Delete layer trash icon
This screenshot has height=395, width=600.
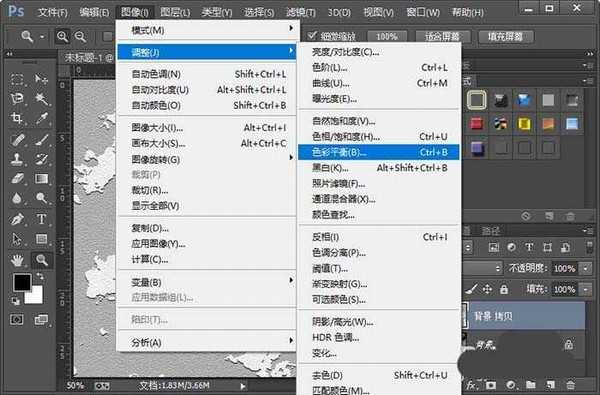click(x=571, y=384)
